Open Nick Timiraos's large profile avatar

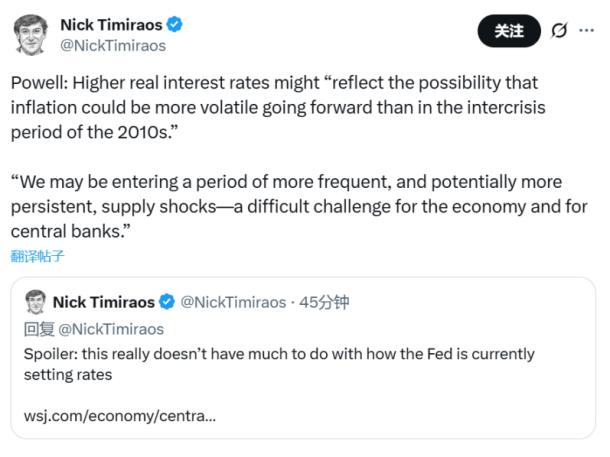pos(32,34)
